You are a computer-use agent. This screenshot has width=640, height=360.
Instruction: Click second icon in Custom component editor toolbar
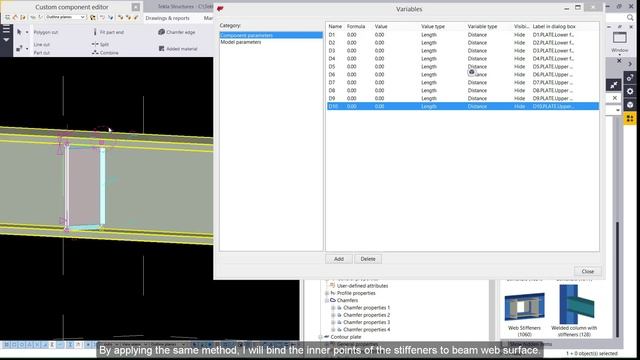tap(16, 17)
